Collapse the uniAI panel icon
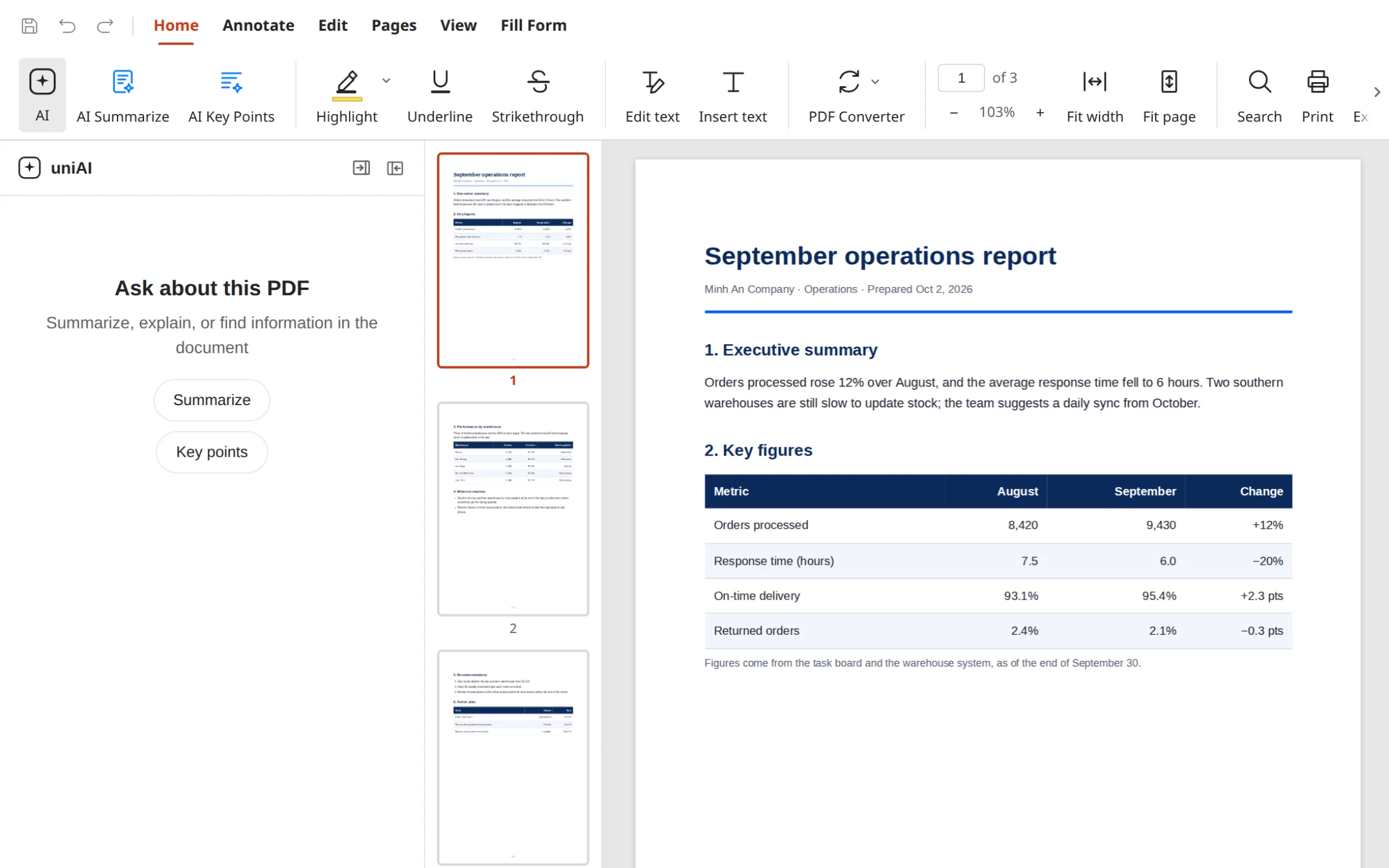Image resolution: width=1389 pixels, height=868 pixels. click(x=395, y=168)
